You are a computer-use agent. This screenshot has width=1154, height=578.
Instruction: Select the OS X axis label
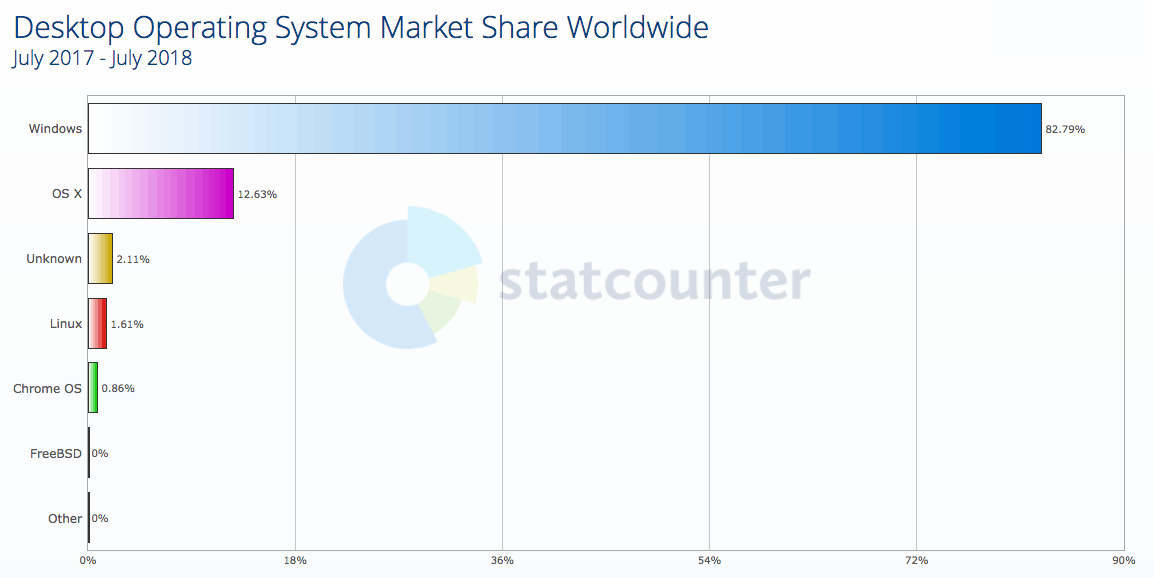pos(66,194)
